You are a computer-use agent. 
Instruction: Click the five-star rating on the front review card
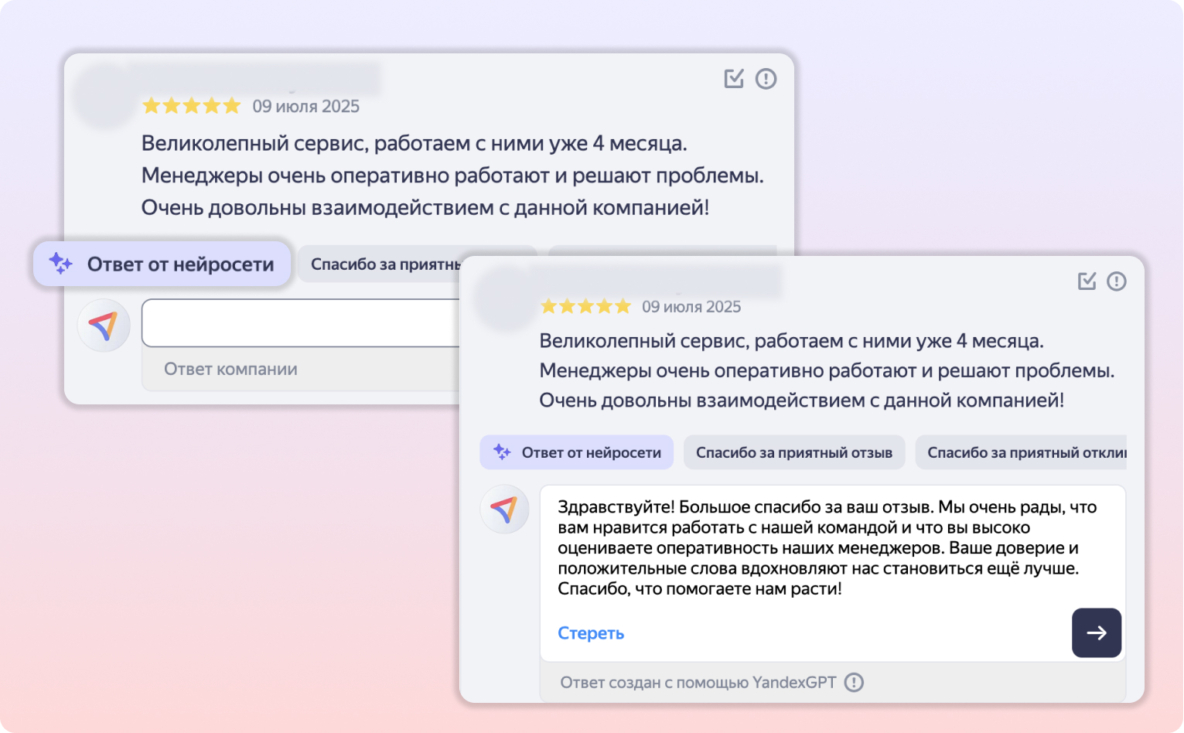tap(585, 306)
